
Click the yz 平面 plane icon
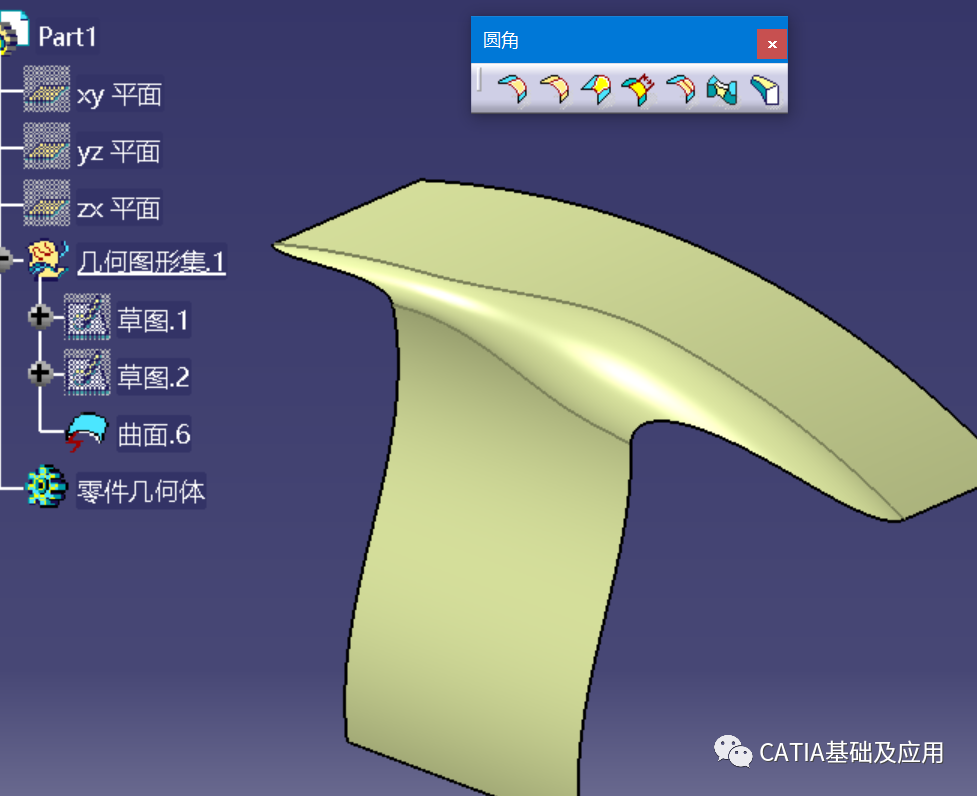pyautogui.click(x=47, y=146)
